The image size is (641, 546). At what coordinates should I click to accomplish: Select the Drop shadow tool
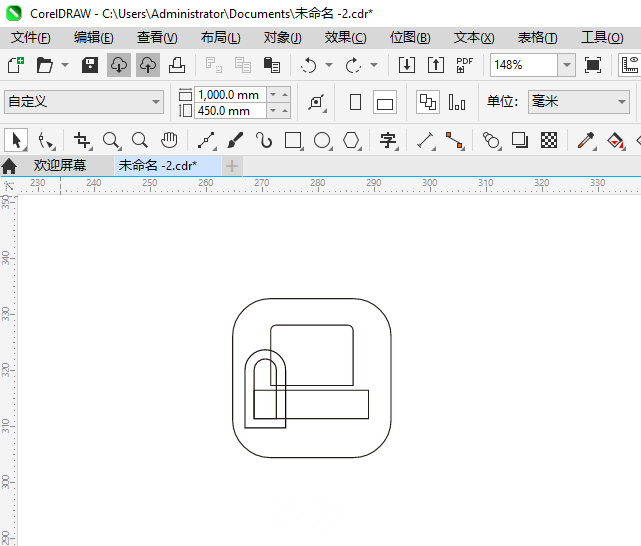coord(520,141)
